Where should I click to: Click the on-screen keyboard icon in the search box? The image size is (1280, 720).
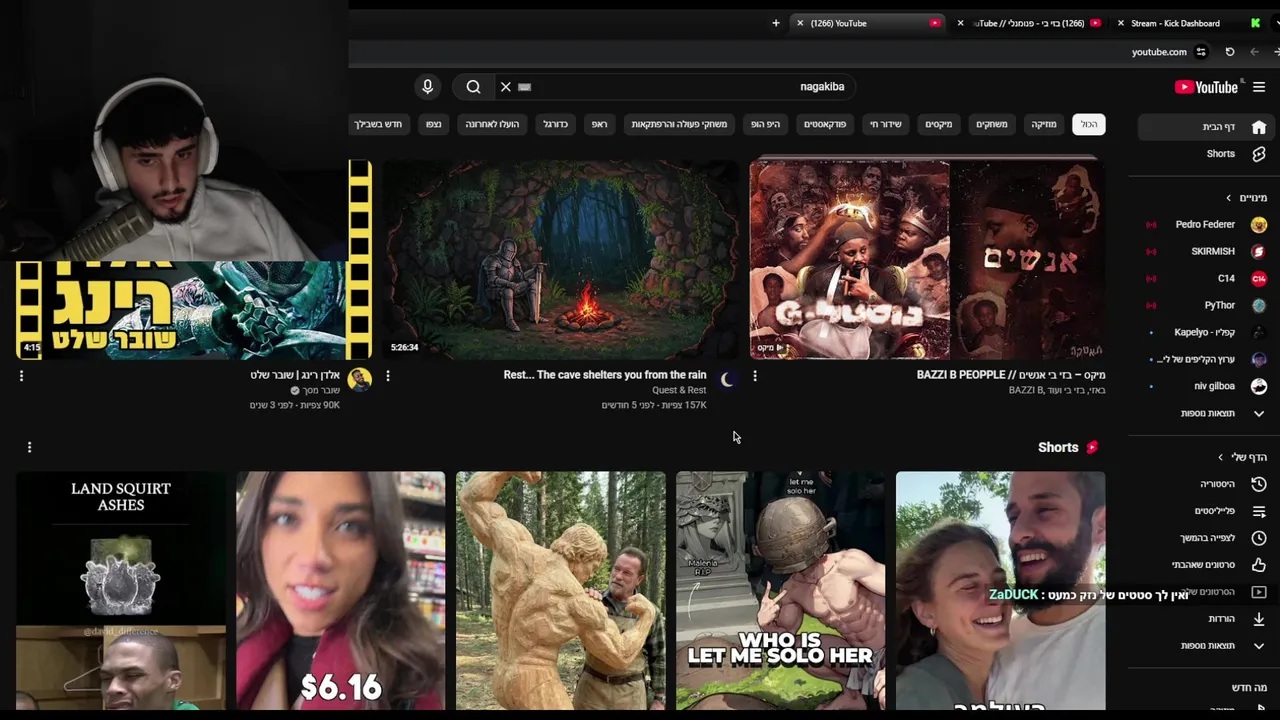pyautogui.click(x=525, y=87)
